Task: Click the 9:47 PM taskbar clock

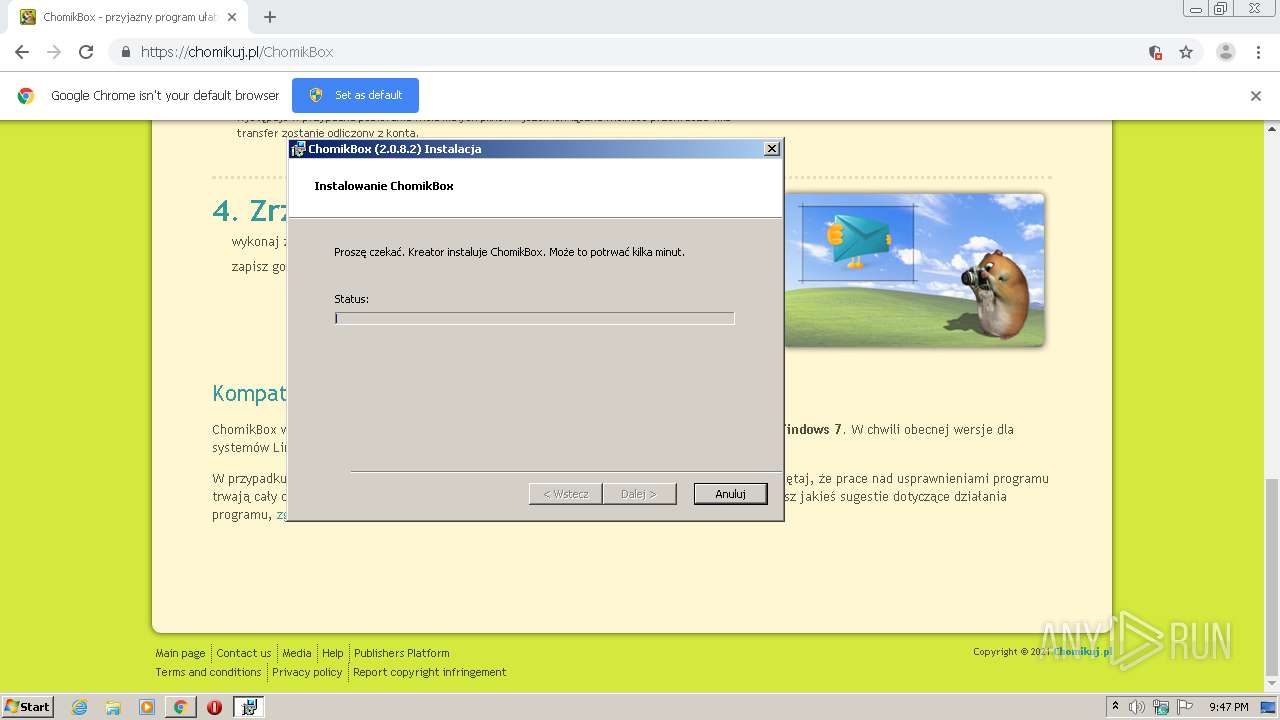Action: (x=1229, y=707)
